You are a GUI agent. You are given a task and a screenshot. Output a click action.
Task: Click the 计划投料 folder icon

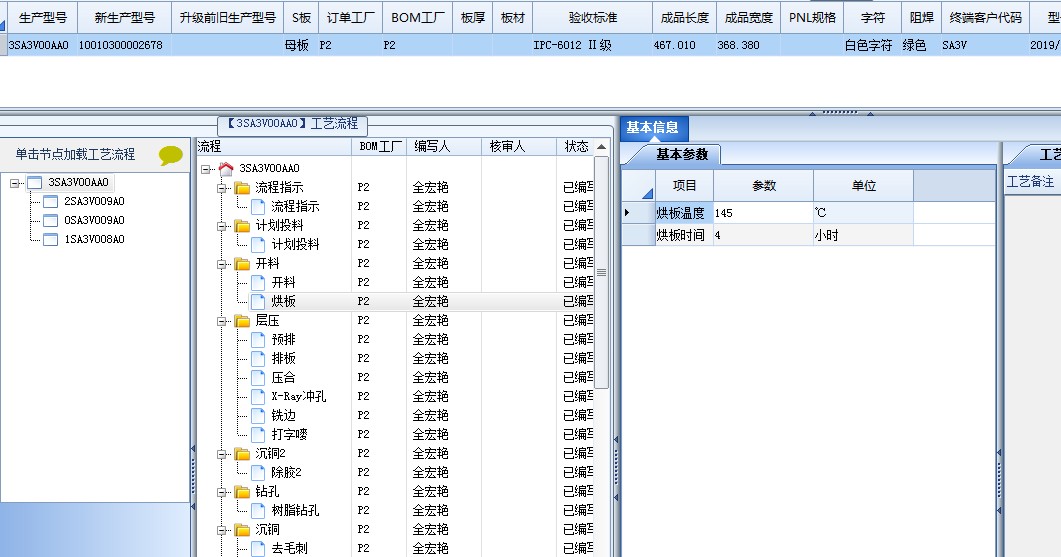(x=242, y=225)
